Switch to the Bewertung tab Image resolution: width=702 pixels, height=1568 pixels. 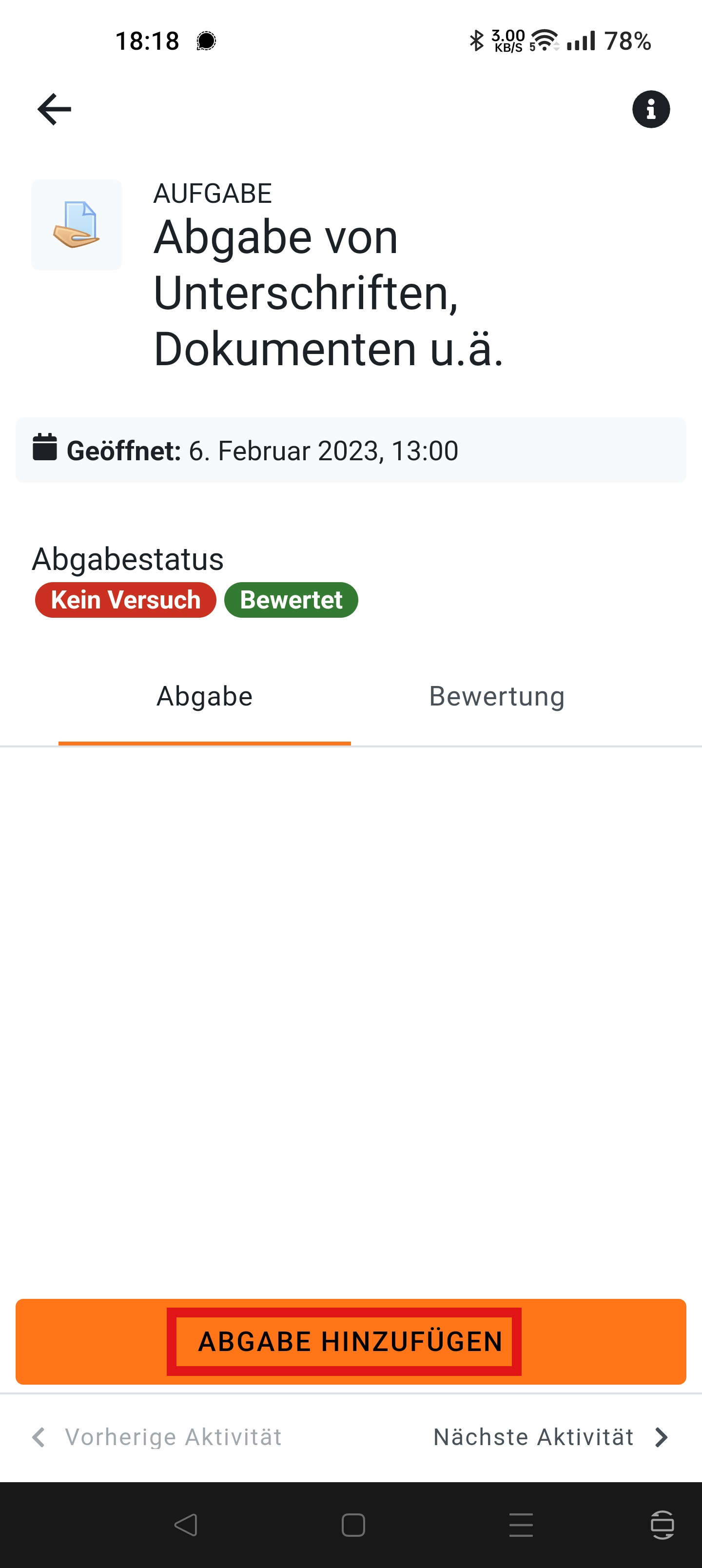coord(497,696)
